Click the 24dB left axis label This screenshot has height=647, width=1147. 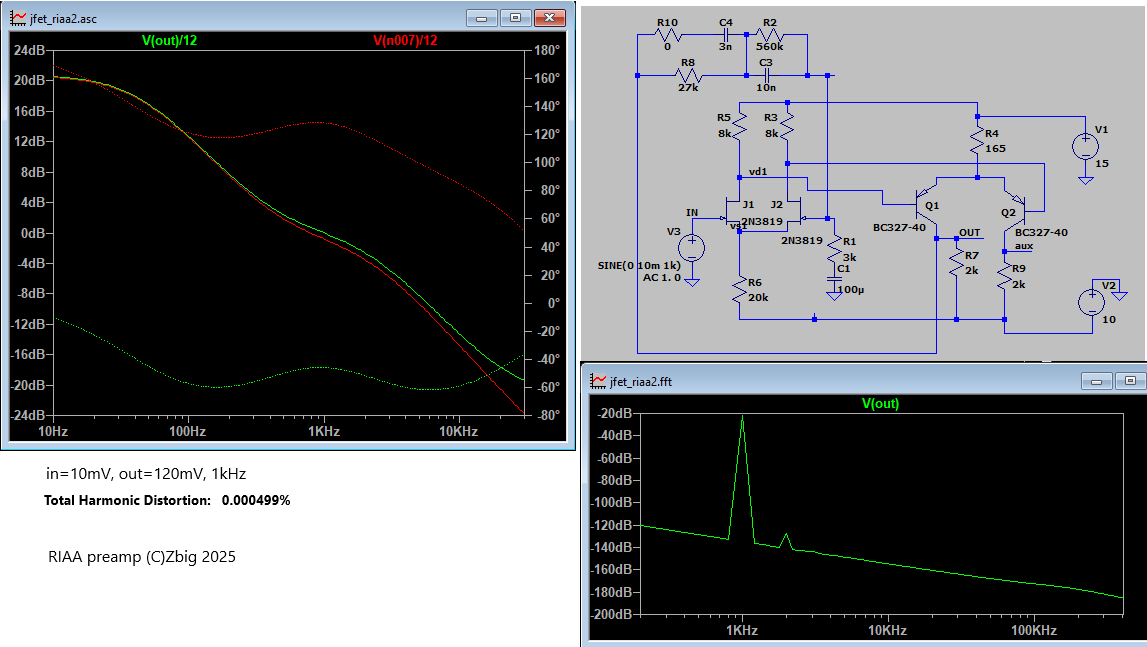tap(29, 51)
